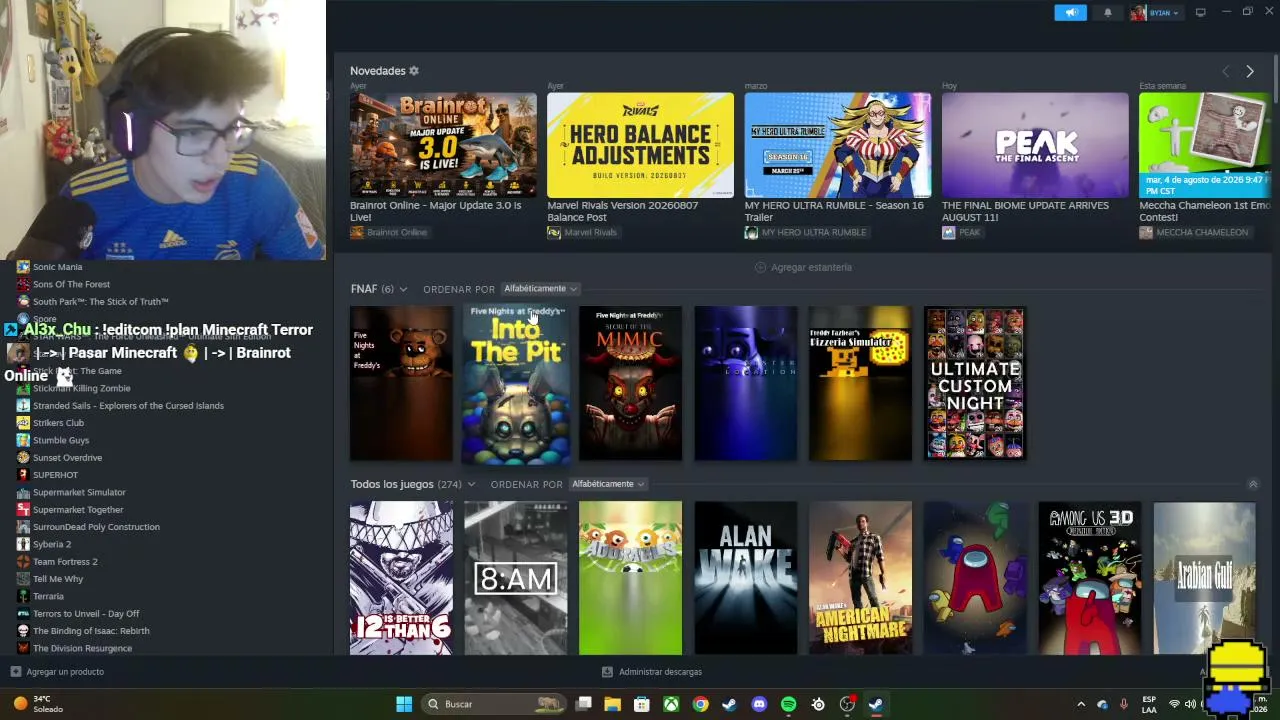Open Meccha Chameleon contest news card
Viewport: 1280px width, 720px height.
pos(1205,145)
